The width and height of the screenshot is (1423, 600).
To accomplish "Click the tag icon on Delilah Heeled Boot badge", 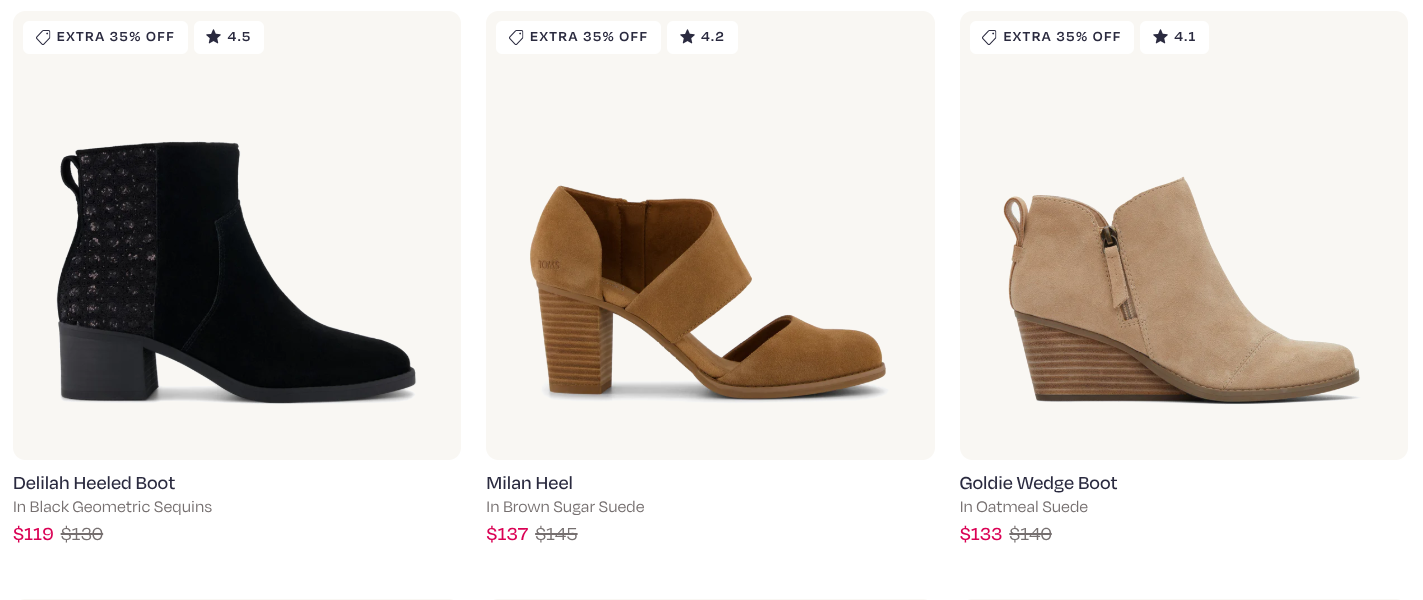I will tap(43, 37).
